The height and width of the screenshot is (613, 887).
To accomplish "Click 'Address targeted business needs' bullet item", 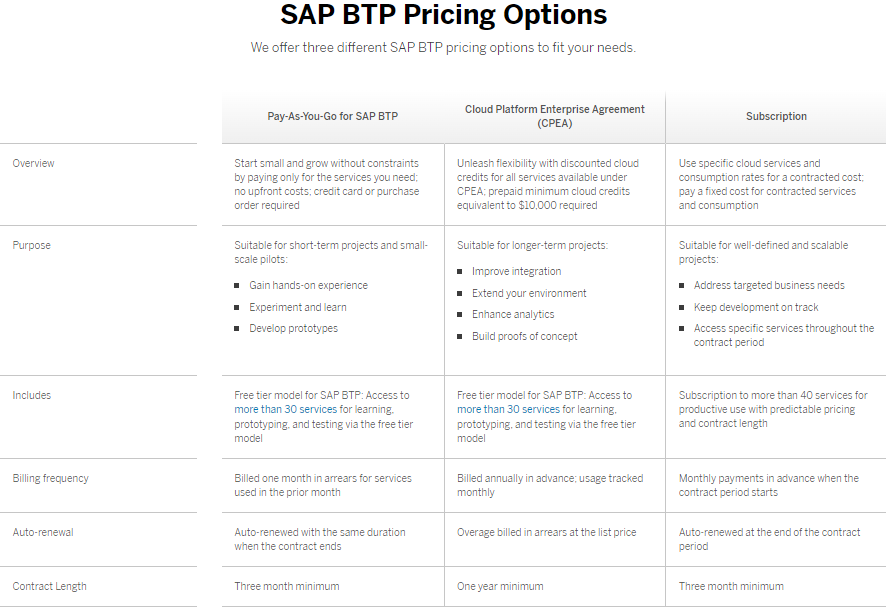I will (x=767, y=286).
